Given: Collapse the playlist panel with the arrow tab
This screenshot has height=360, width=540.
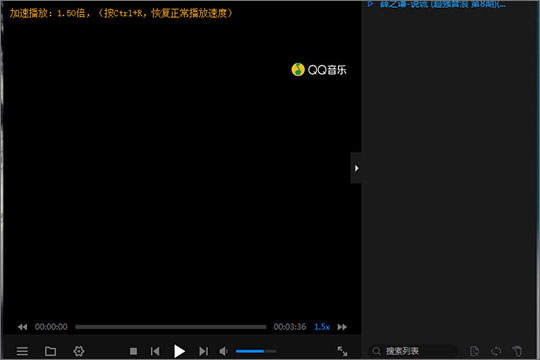Looking at the screenshot, I should tap(356, 168).
